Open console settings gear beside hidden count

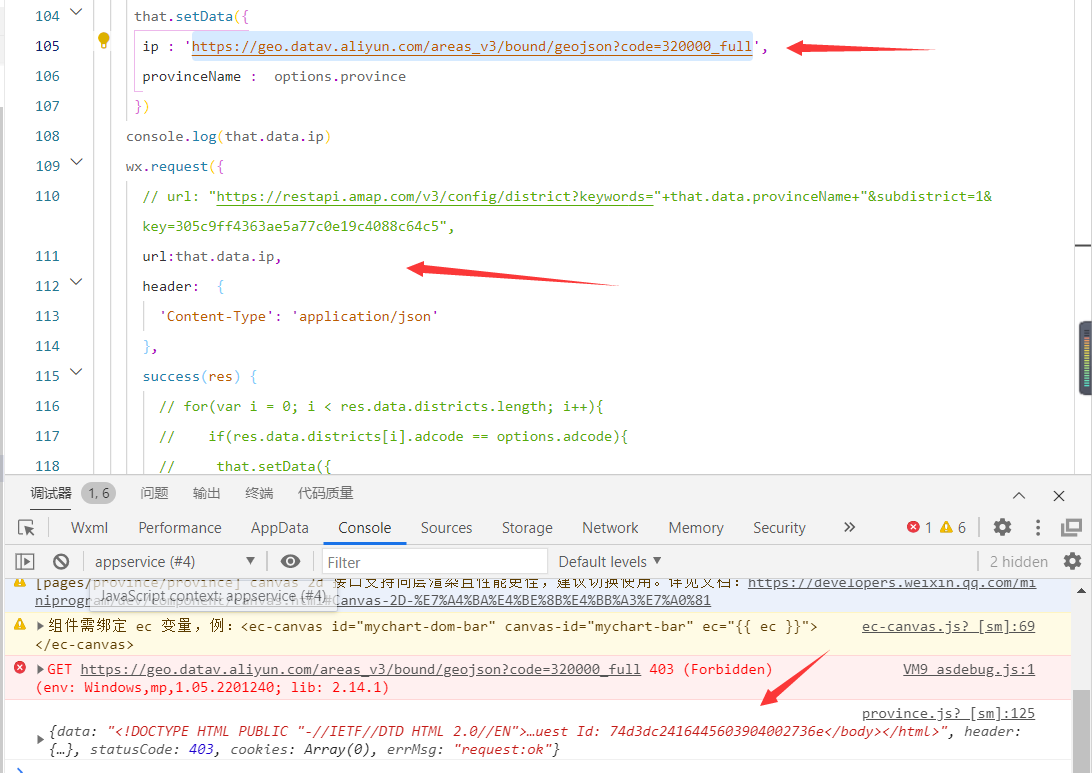point(1072,561)
